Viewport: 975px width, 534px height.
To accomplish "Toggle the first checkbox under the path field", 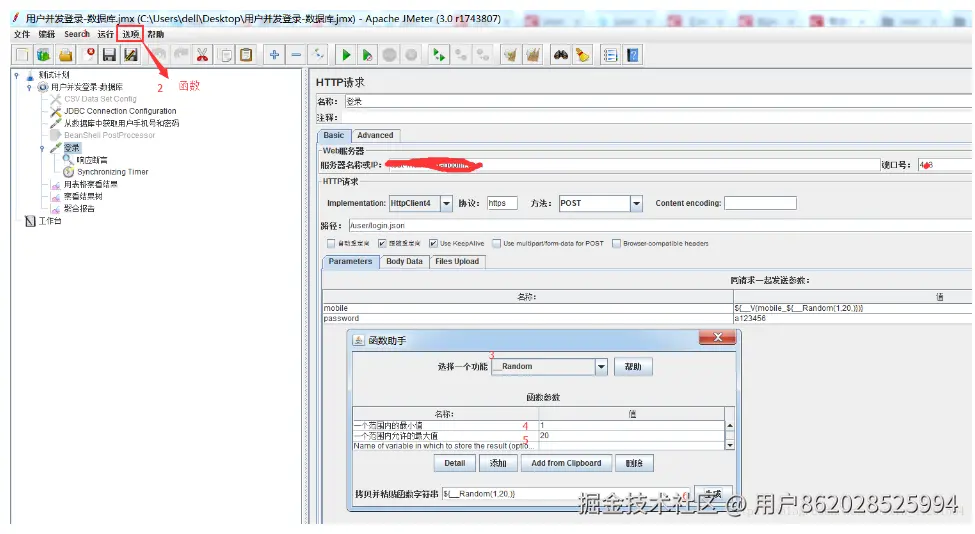I will (x=331, y=244).
